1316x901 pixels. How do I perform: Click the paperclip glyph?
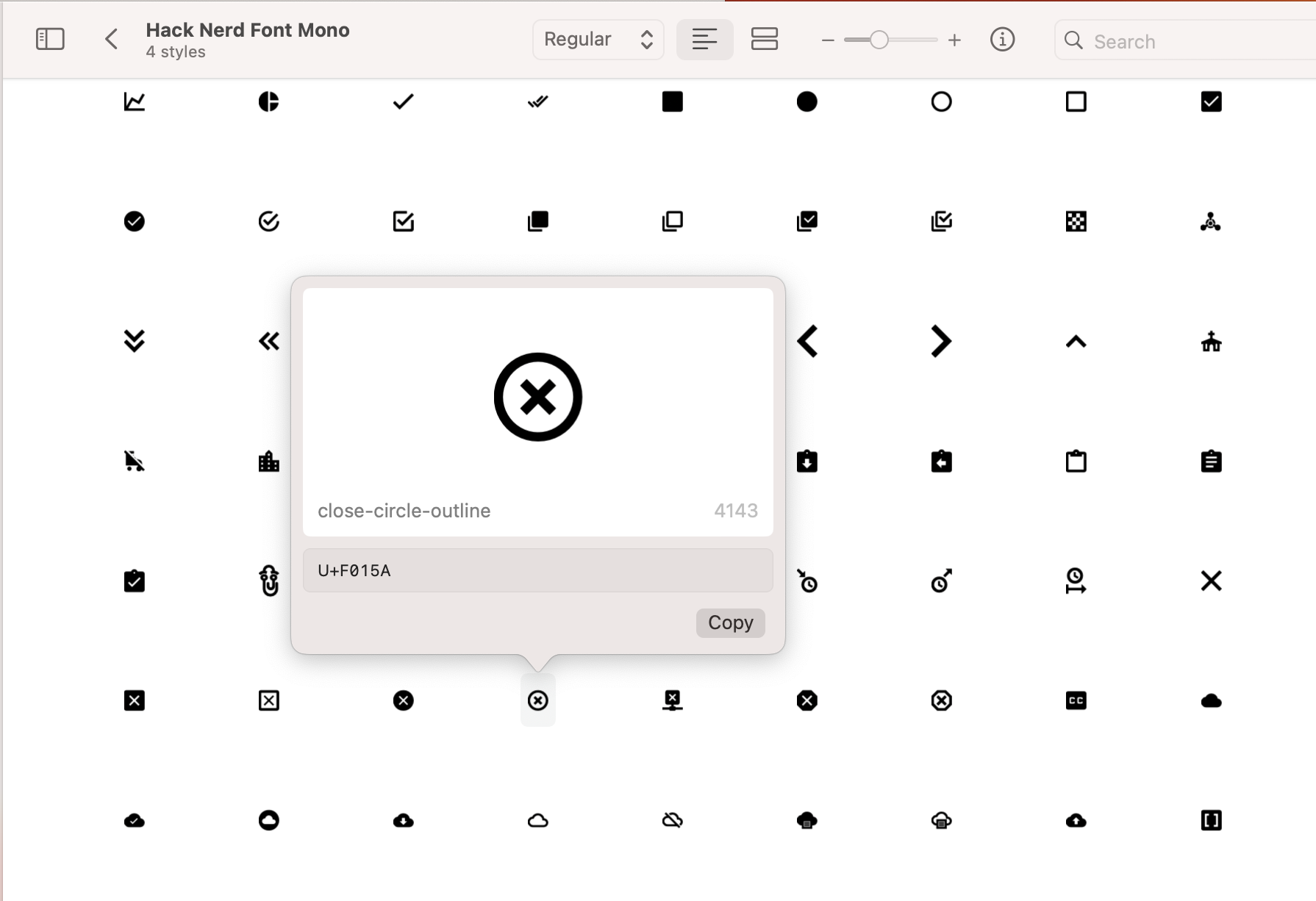click(x=268, y=581)
